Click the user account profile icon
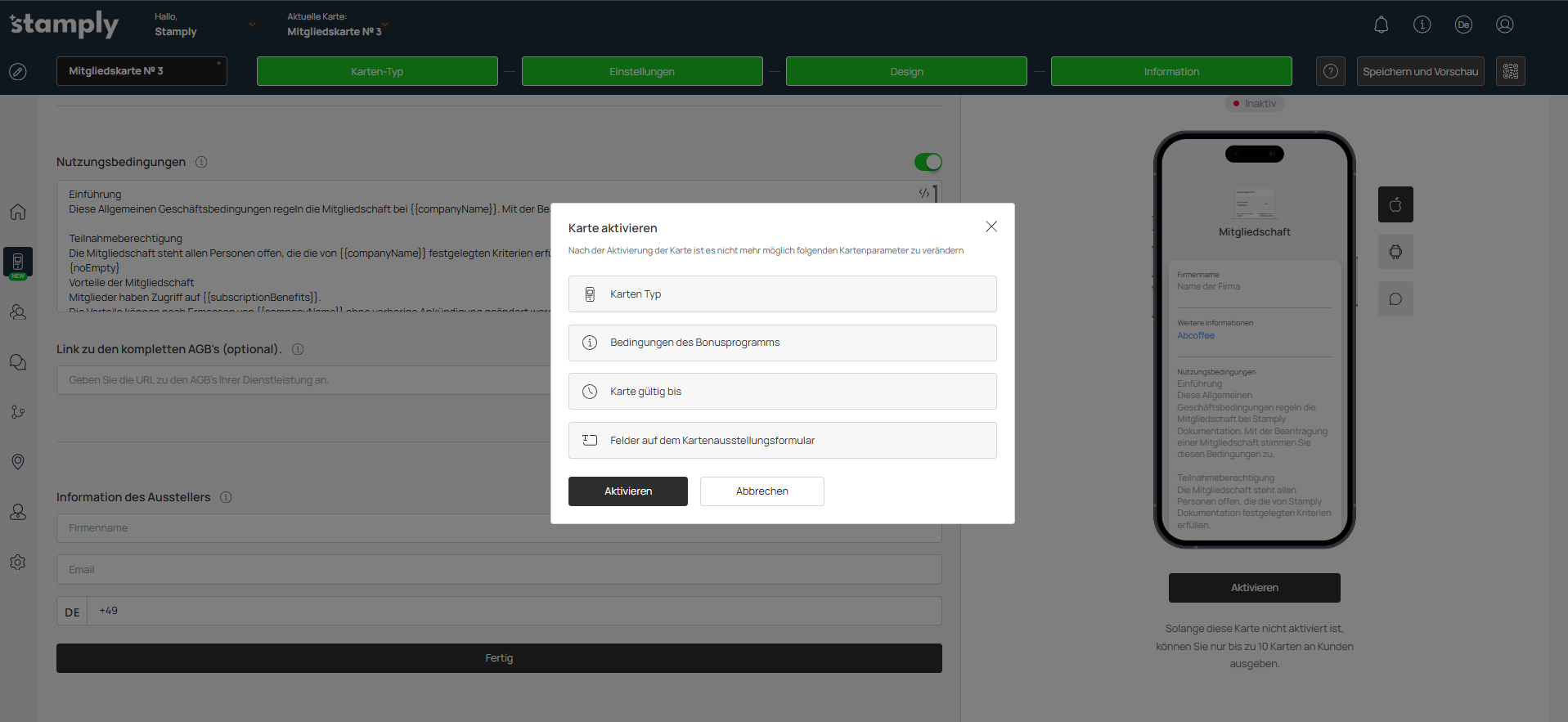 (1504, 25)
